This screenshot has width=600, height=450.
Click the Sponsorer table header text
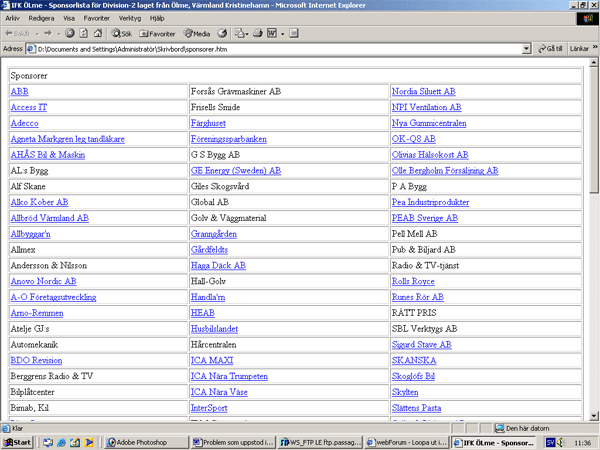(x=29, y=76)
